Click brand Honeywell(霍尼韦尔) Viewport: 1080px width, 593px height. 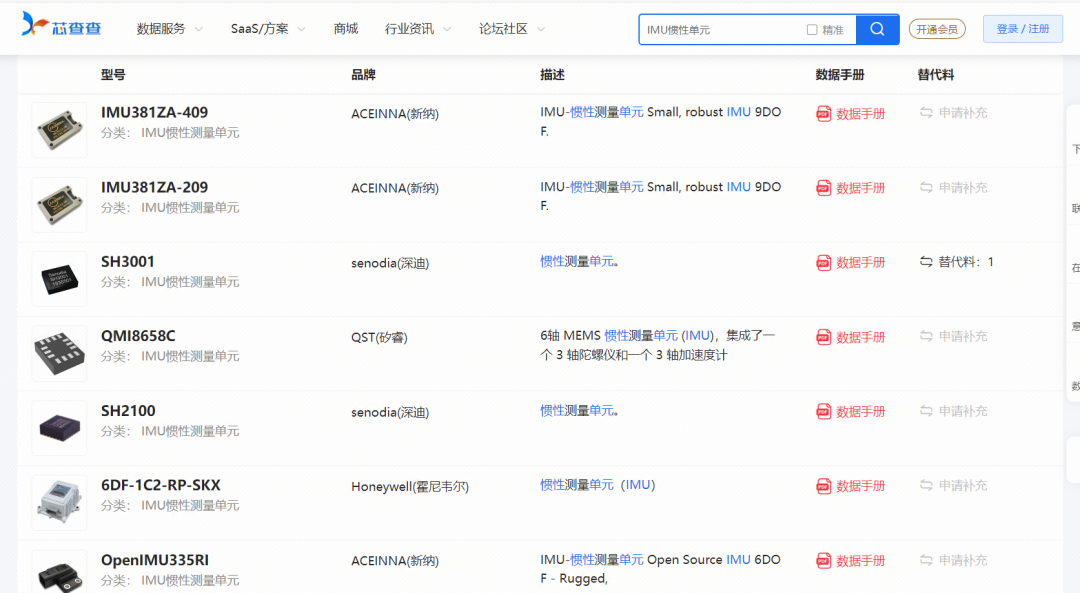[410, 487]
